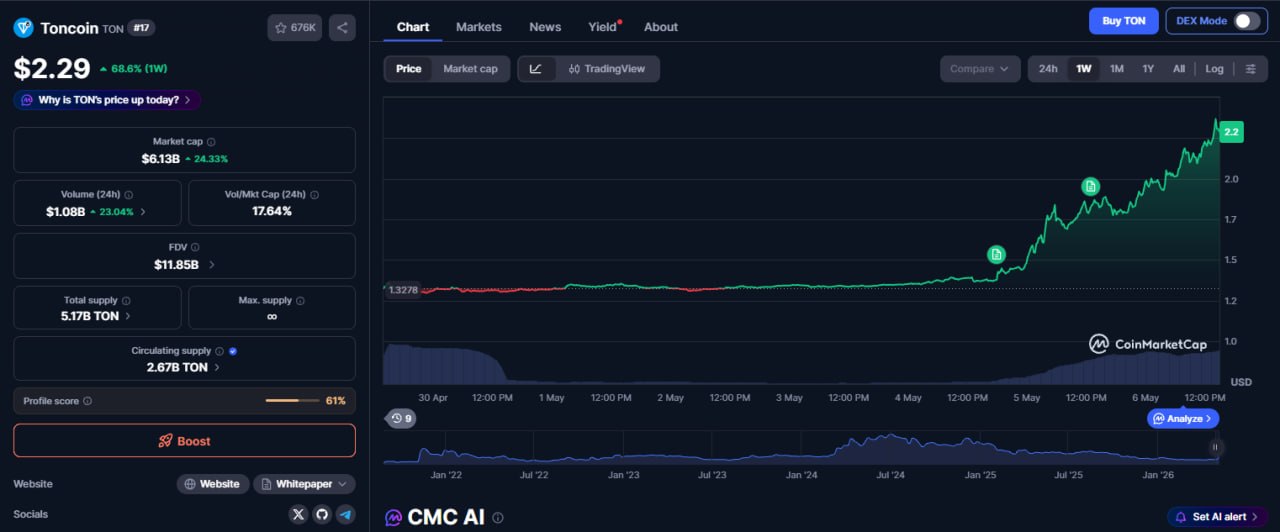1280x532 pixels.
Task: Click the $2.29 price text
Action: [x=51, y=68]
